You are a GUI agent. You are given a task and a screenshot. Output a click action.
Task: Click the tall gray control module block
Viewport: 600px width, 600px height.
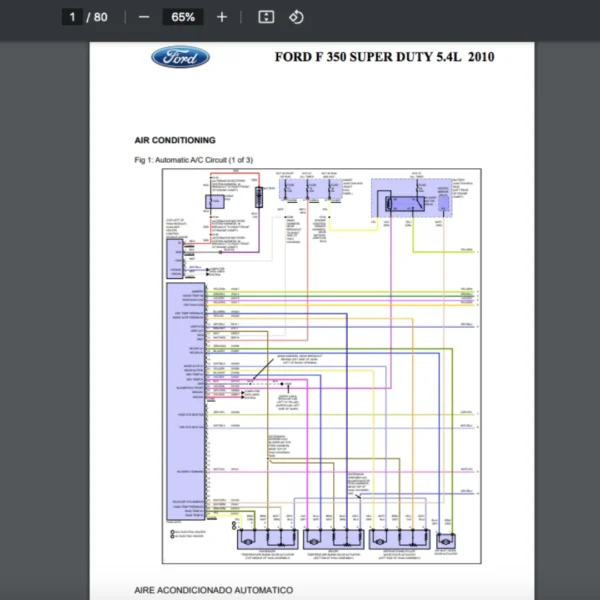click(x=184, y=400)
